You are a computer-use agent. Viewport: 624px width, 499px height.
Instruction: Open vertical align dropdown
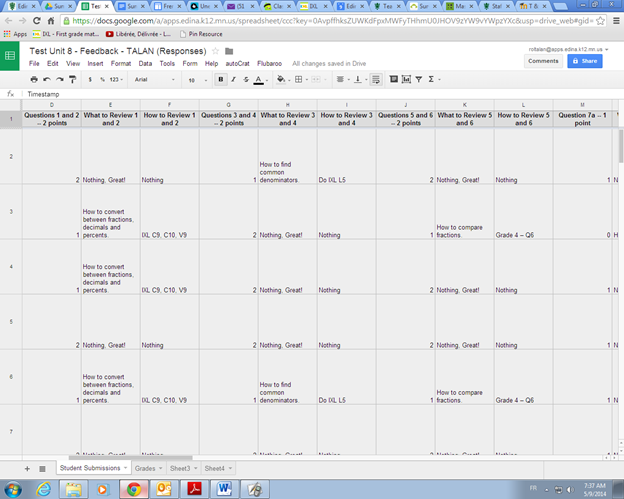(360, 80)
